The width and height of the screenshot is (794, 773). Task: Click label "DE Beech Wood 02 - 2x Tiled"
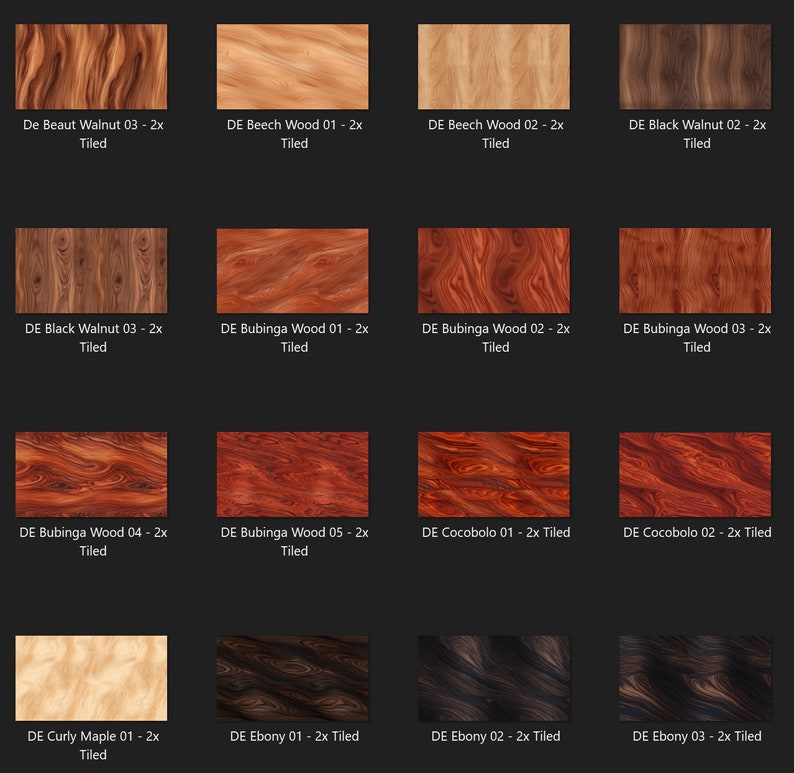click(x=496, y=134)
